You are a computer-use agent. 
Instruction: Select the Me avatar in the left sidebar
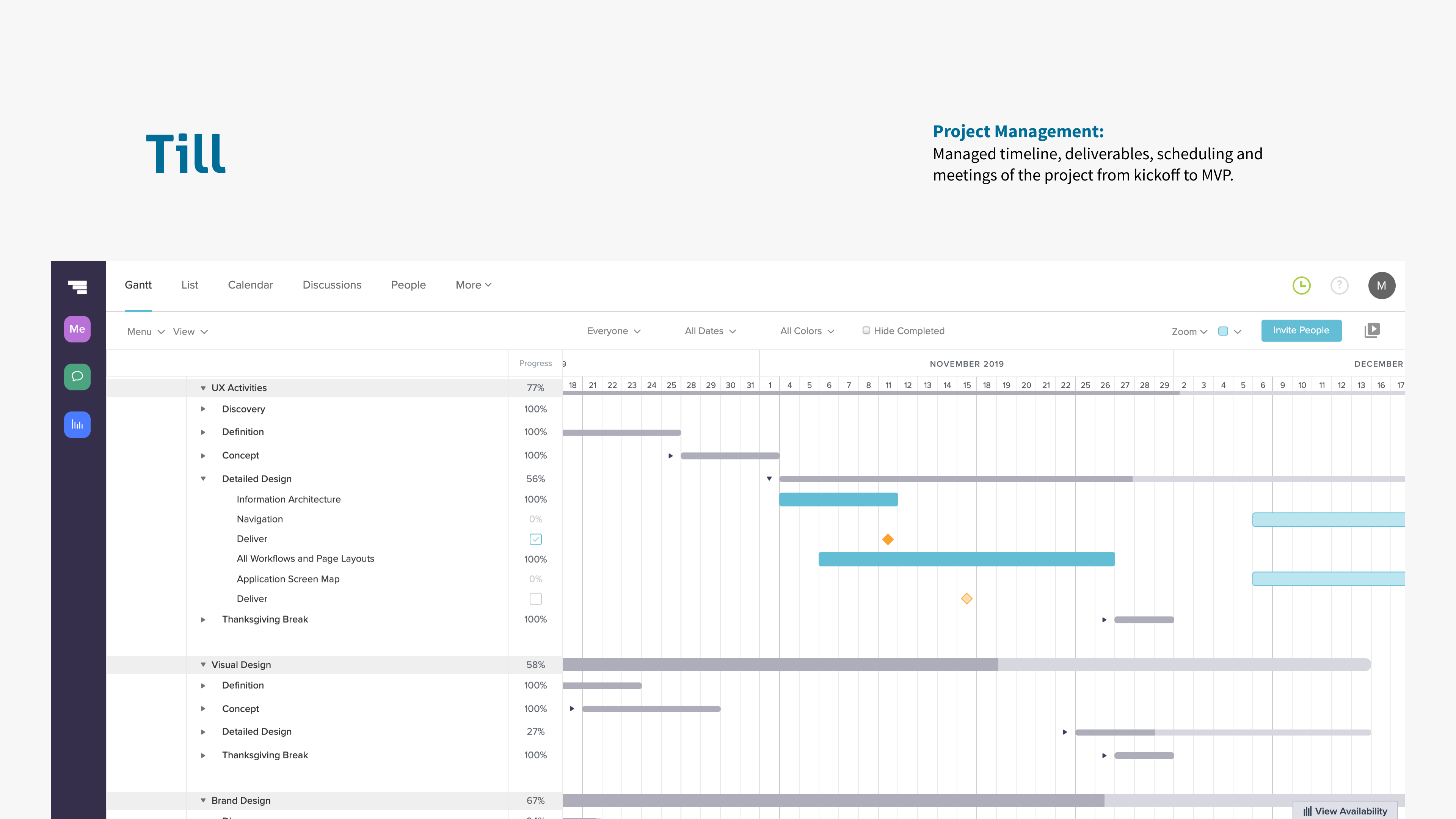77,329
